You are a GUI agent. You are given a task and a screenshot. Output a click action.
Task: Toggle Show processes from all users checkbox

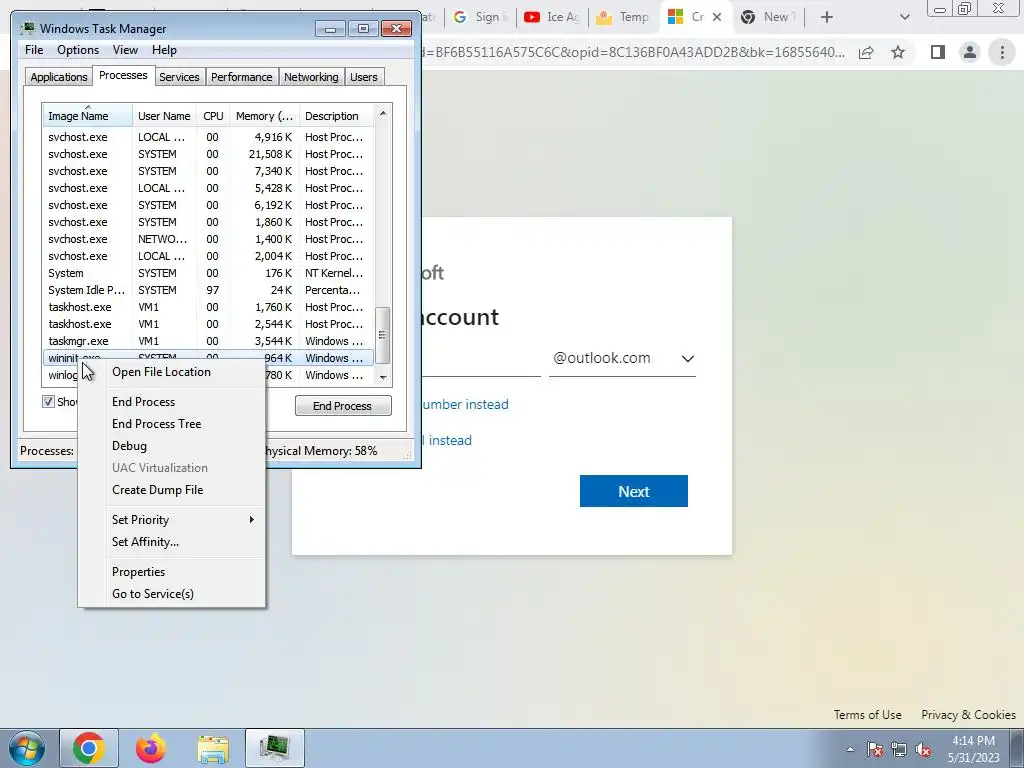point(48,402)
